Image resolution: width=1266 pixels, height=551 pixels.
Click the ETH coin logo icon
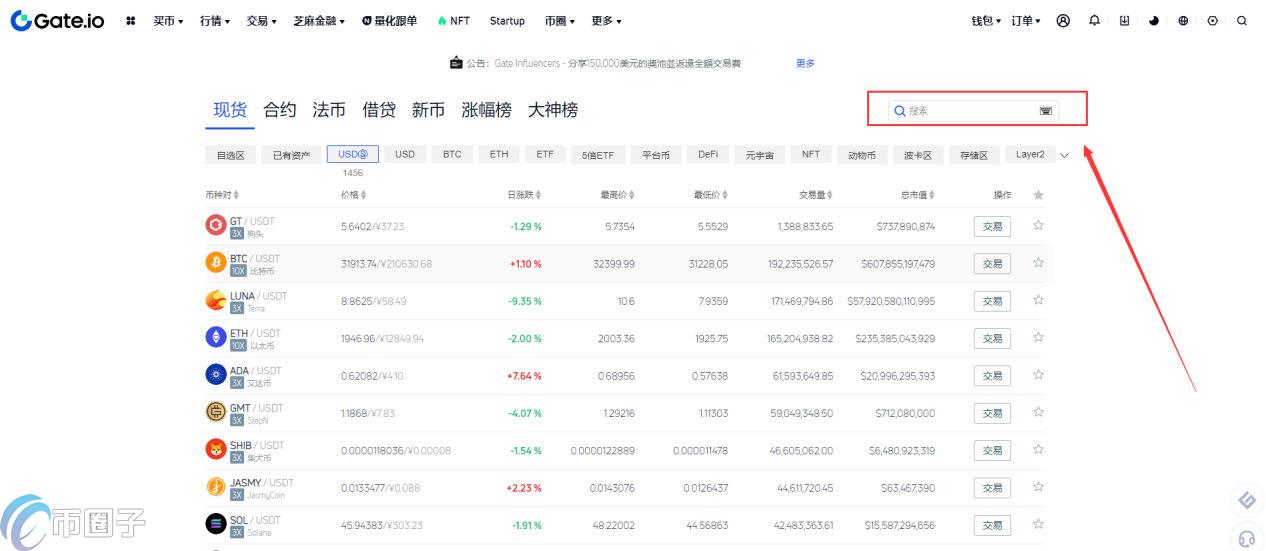(x=215, y=338)
